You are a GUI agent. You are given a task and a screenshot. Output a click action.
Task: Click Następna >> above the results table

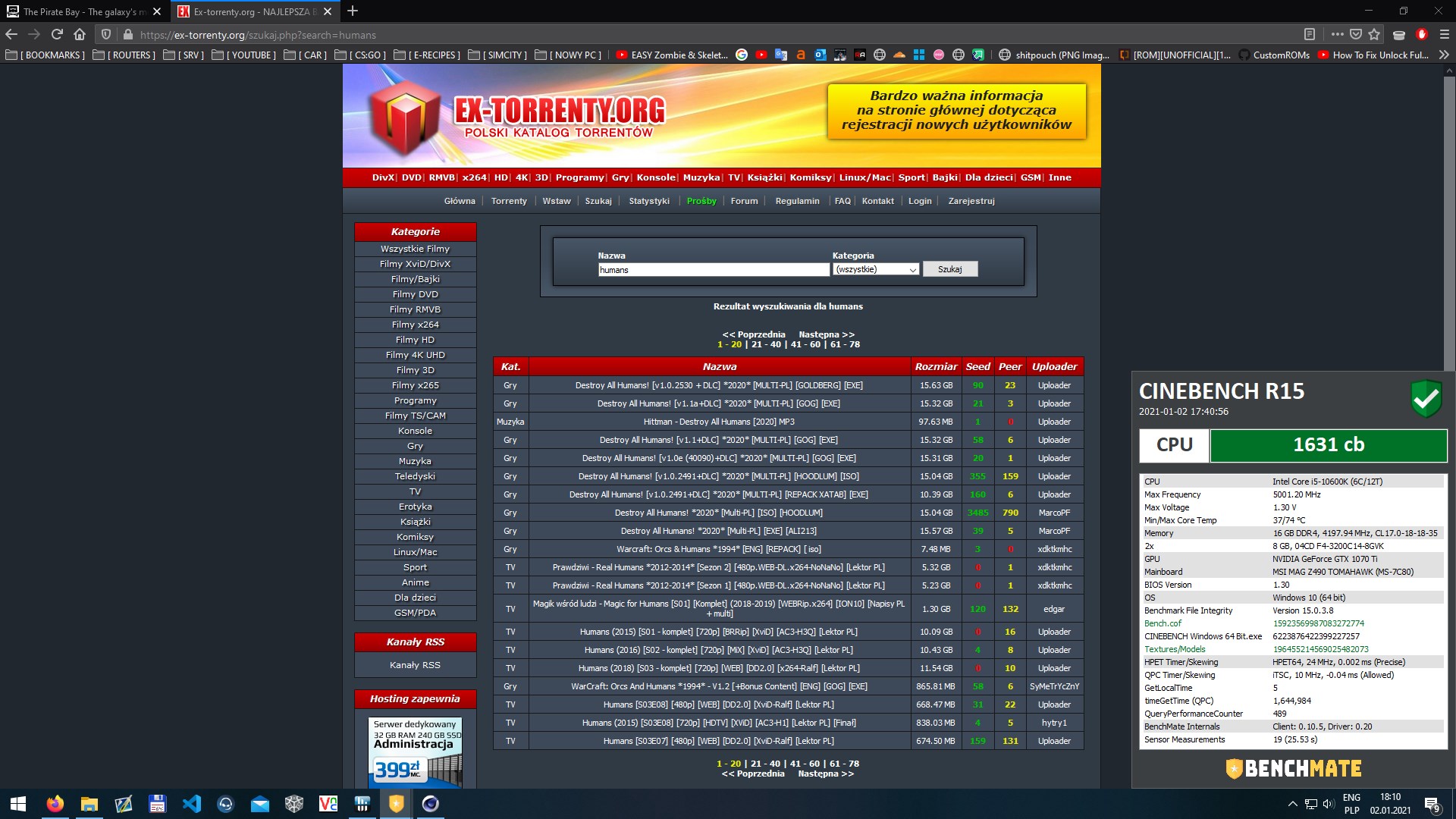pyautogui.click(x=827, y=334)
